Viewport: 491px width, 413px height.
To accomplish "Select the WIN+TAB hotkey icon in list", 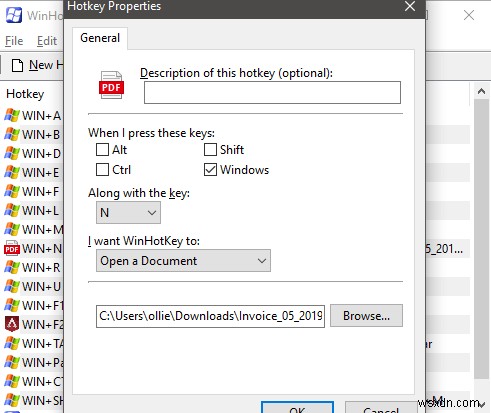I will tap(12, 343).
